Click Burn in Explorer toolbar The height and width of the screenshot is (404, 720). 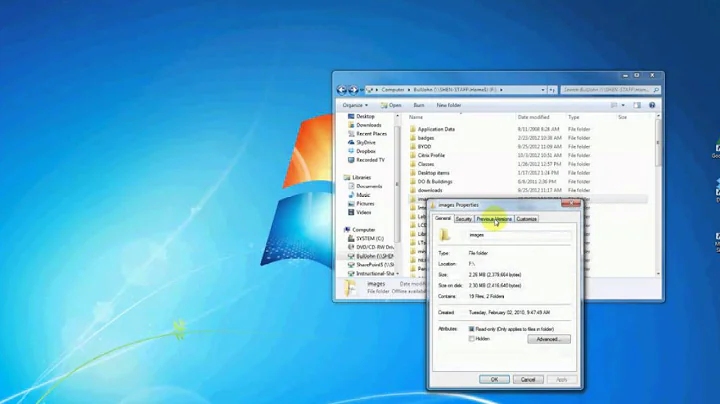[419, 105]
